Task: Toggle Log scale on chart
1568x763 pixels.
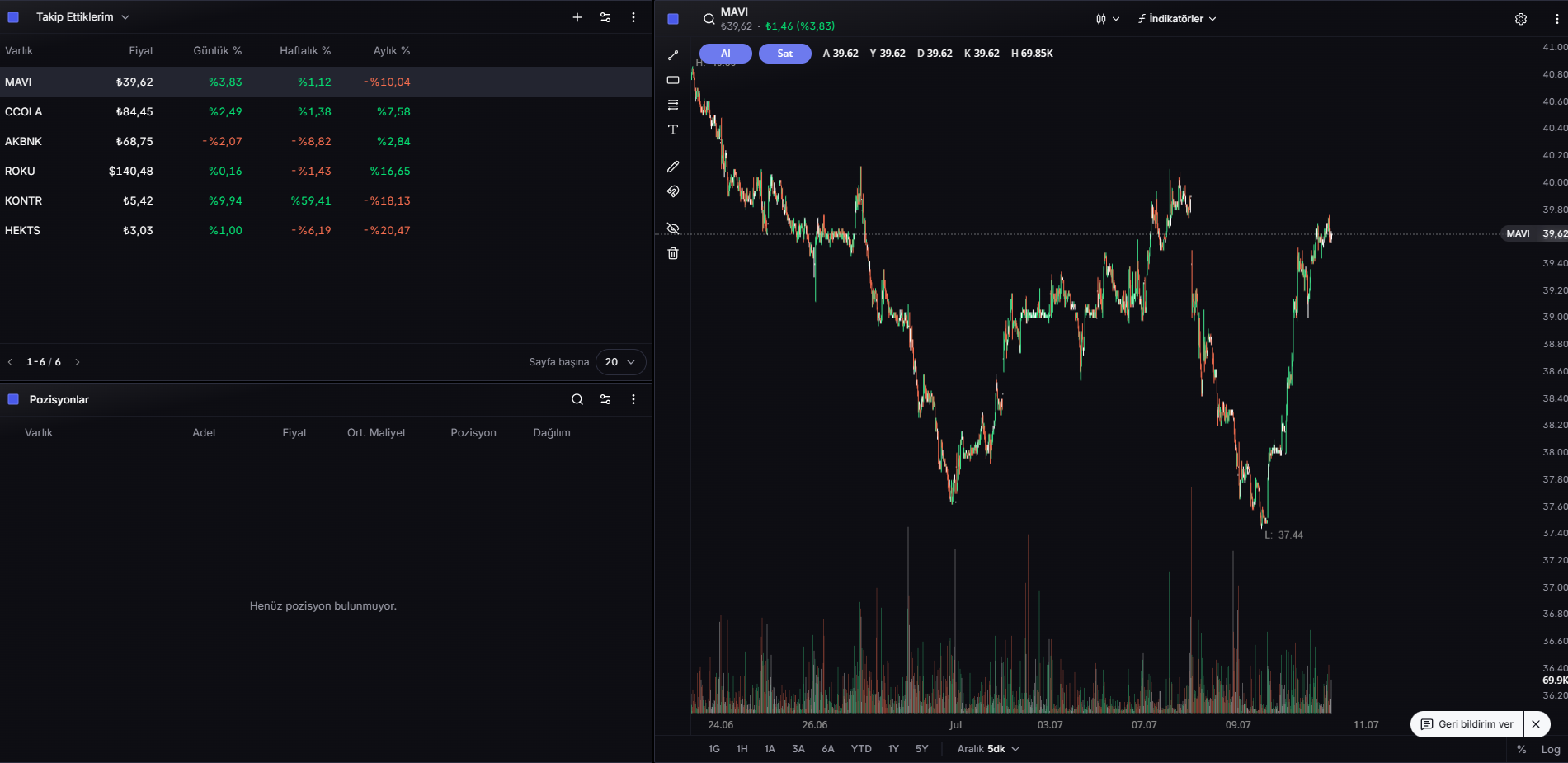Action: click(1551, 749)
